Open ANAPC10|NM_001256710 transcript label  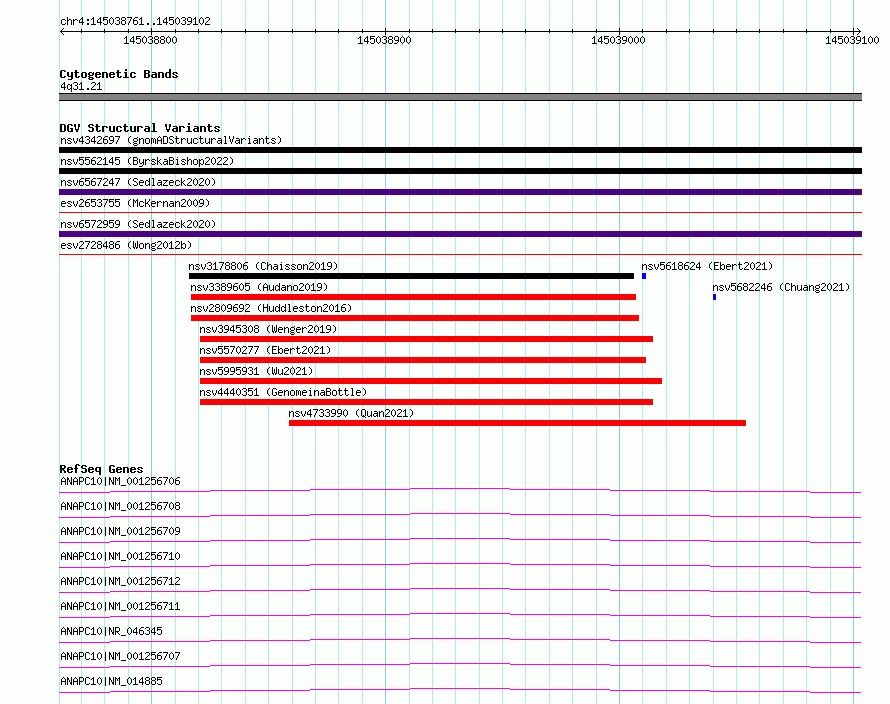point(120,556)
